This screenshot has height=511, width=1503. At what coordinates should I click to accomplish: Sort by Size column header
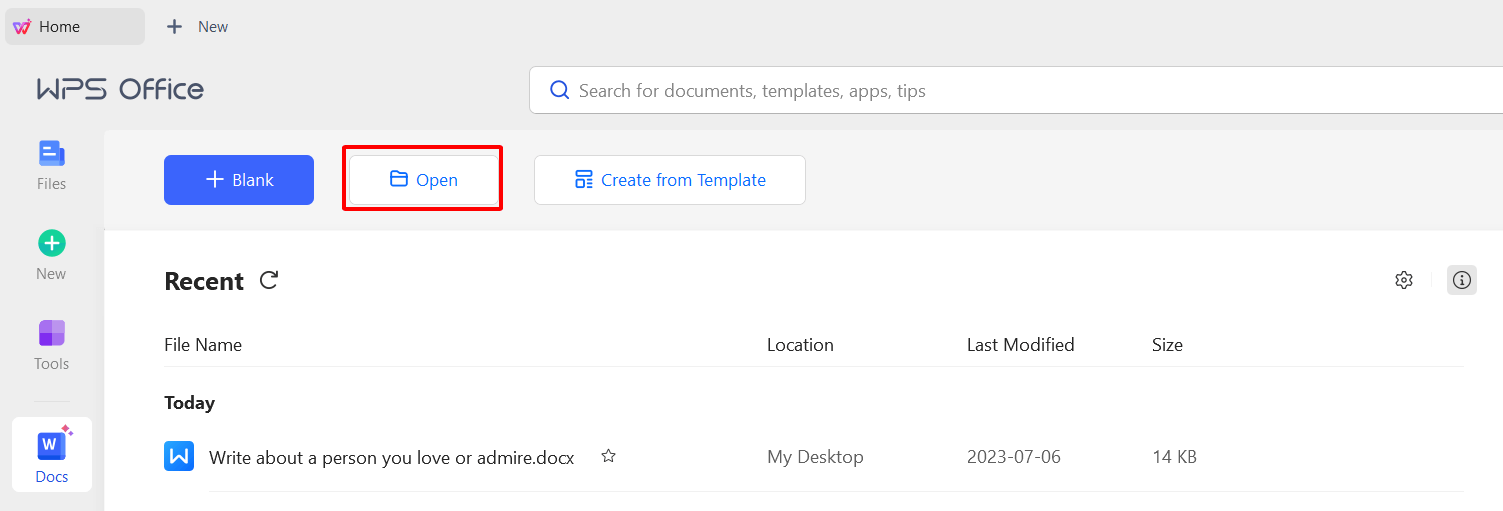(x=1167, y=345)
